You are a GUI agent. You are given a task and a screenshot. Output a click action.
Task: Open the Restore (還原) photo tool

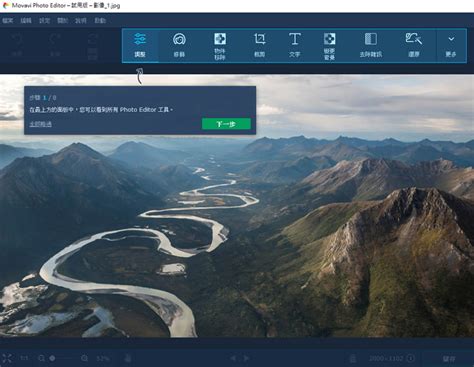(414, 46)
